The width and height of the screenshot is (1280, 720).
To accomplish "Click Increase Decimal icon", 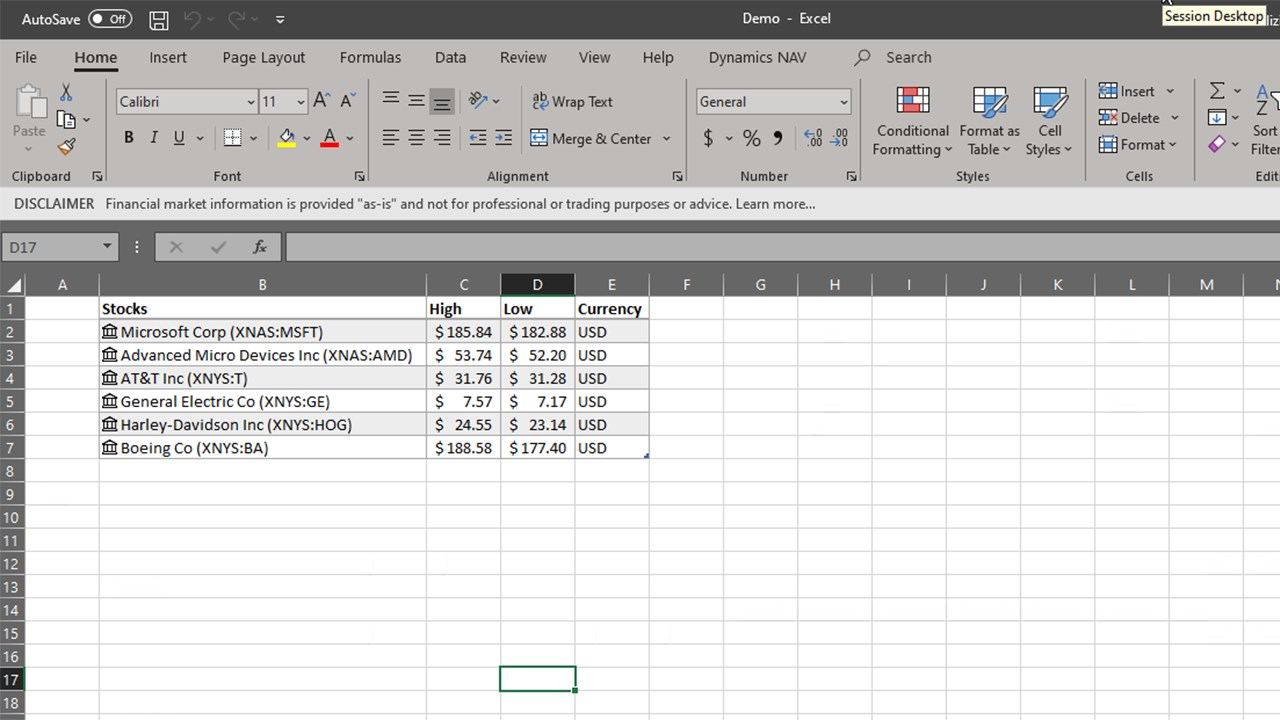I will tap(813, 138).
